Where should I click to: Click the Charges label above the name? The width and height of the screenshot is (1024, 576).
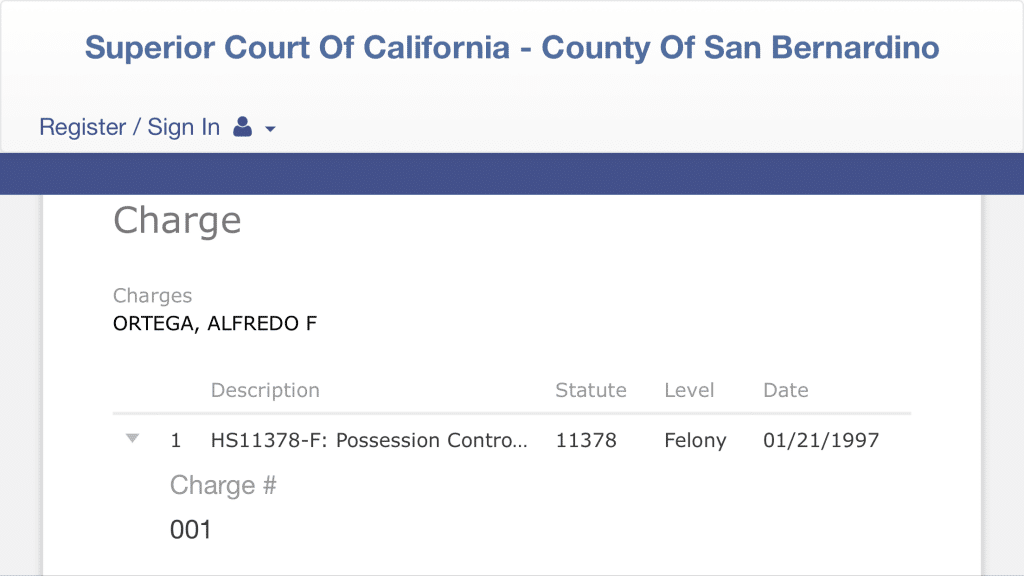[152, 296]
